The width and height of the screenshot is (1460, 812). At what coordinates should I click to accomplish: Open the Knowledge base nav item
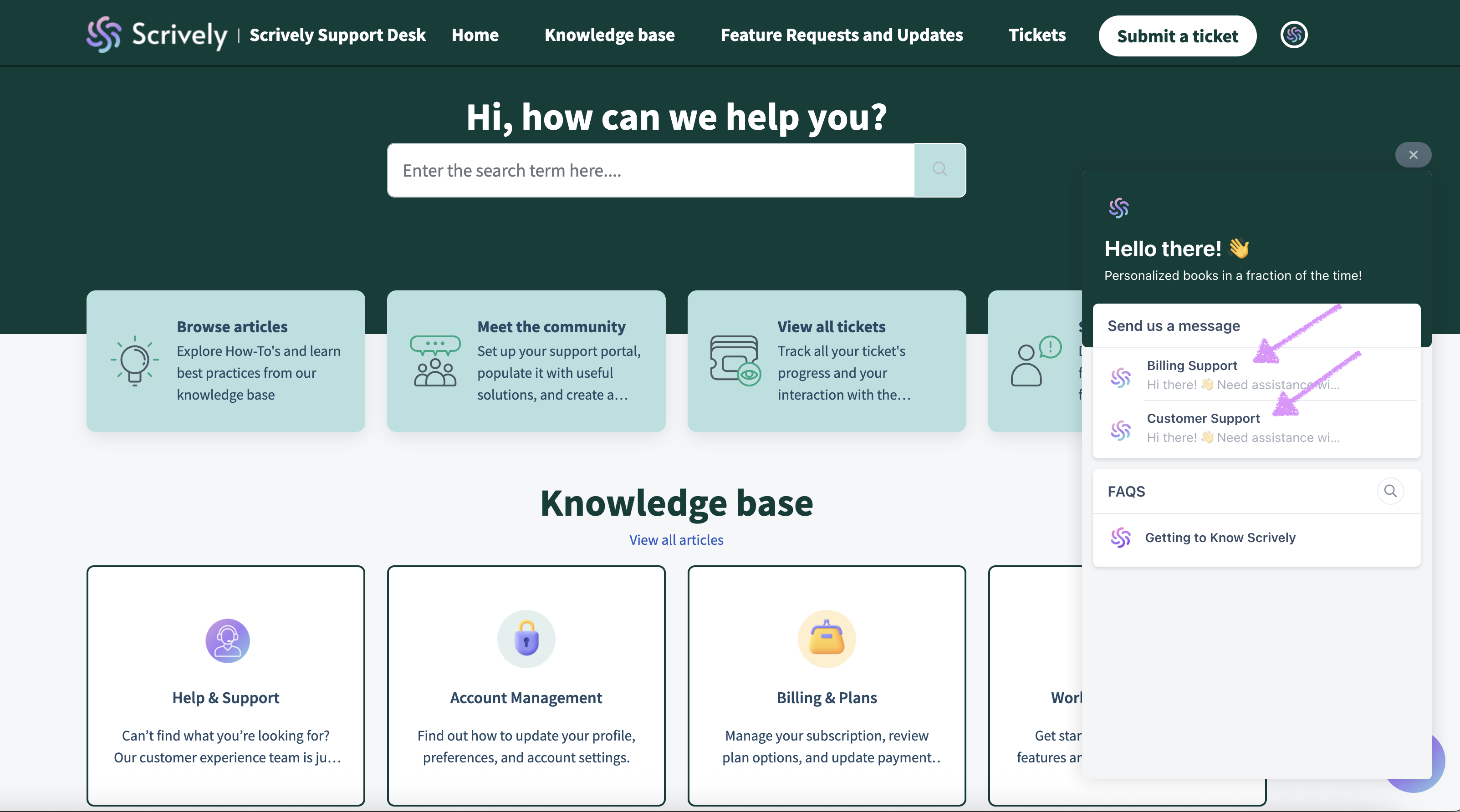(x=609, y=35)
